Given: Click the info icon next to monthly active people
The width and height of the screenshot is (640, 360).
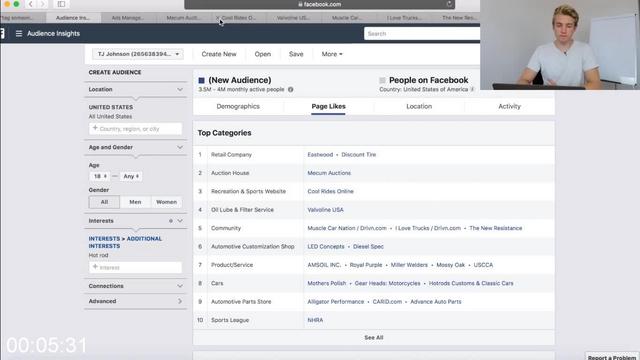Looking at the screenshot, I should 291,89.
